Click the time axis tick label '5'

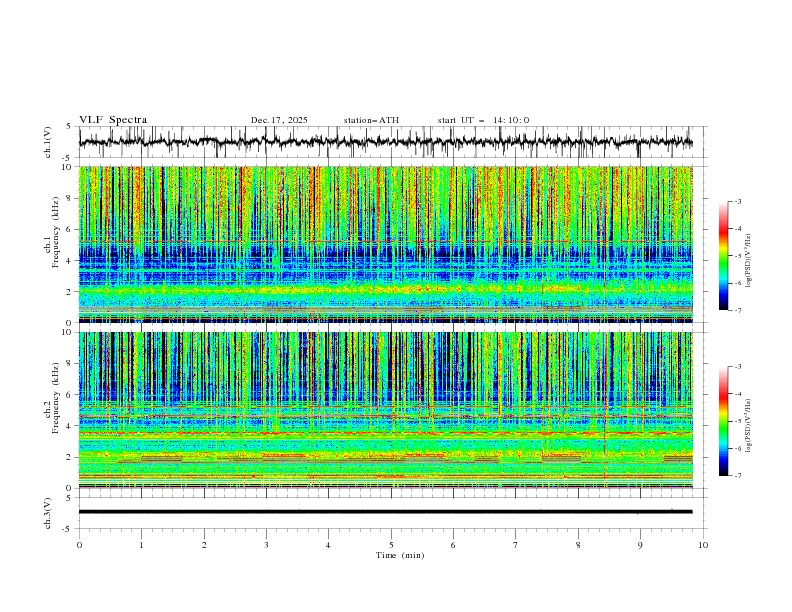391,545
